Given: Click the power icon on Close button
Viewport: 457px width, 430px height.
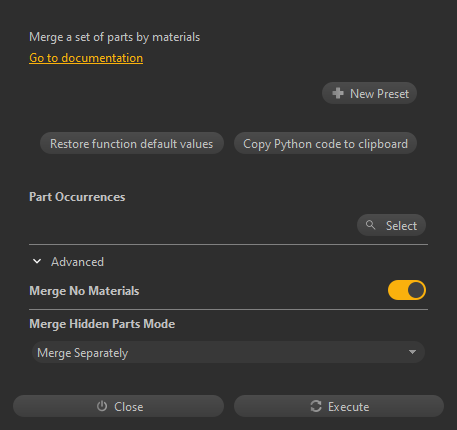Looking at the screenshot, I should tap(102, 406).
